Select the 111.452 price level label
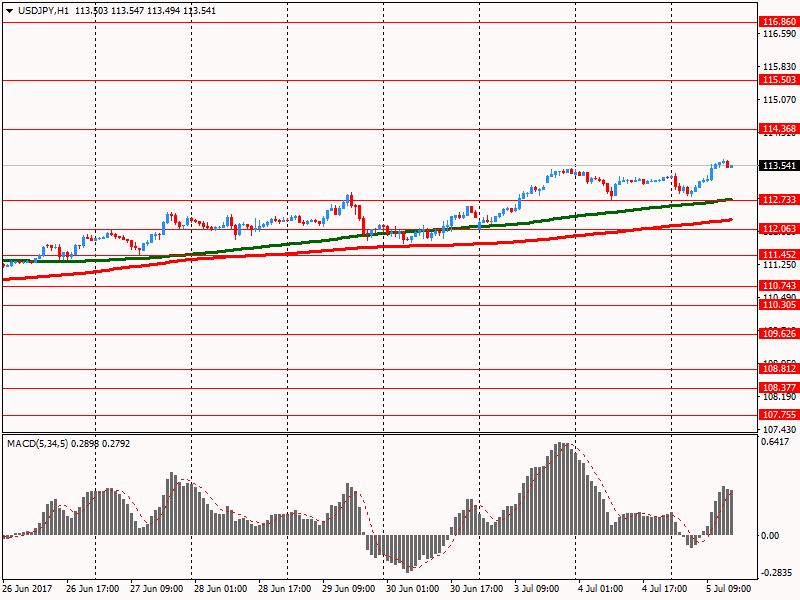The height and width of the screenshot is (600, 800). click(779, 255)
